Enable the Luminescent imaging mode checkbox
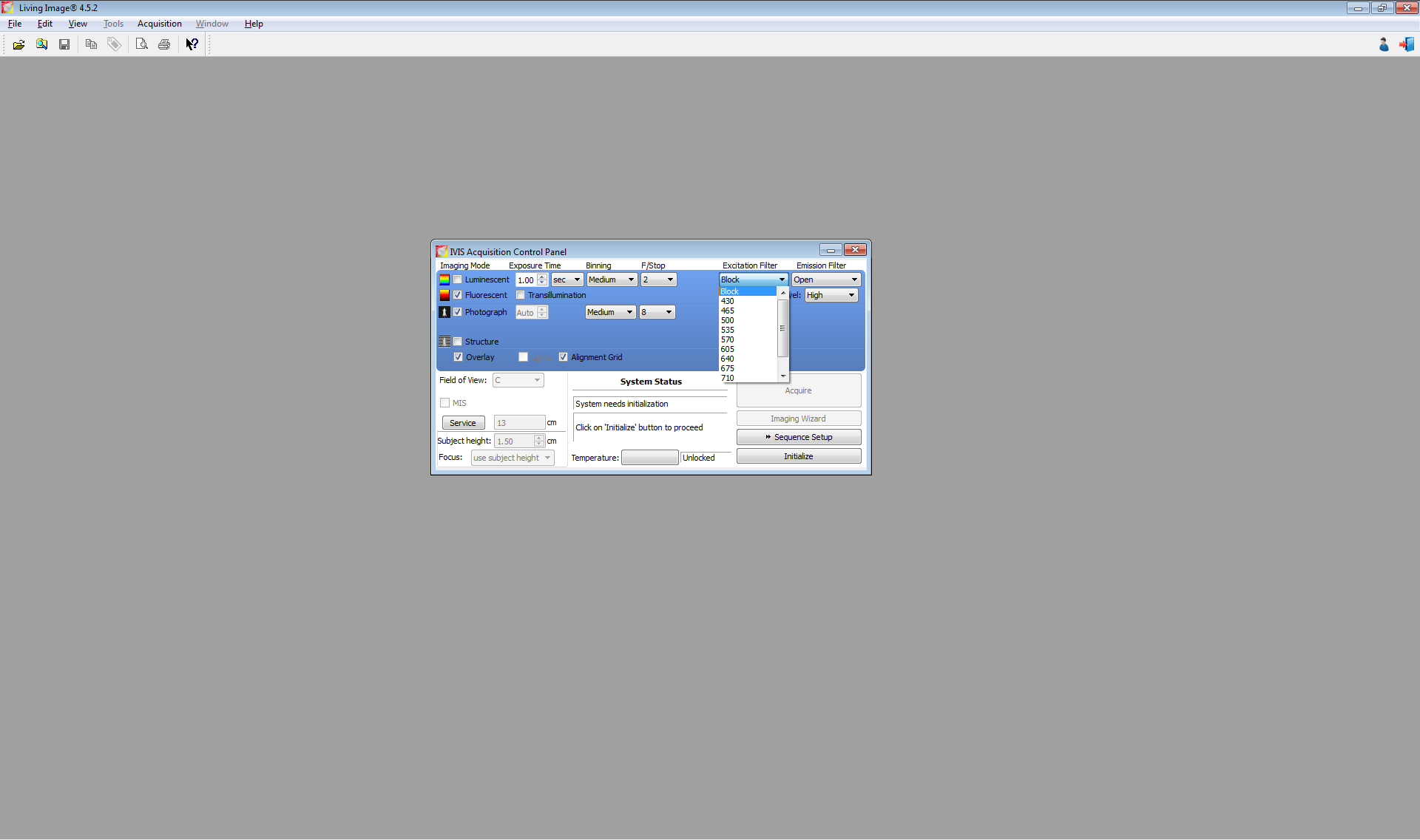 [458, 280]
